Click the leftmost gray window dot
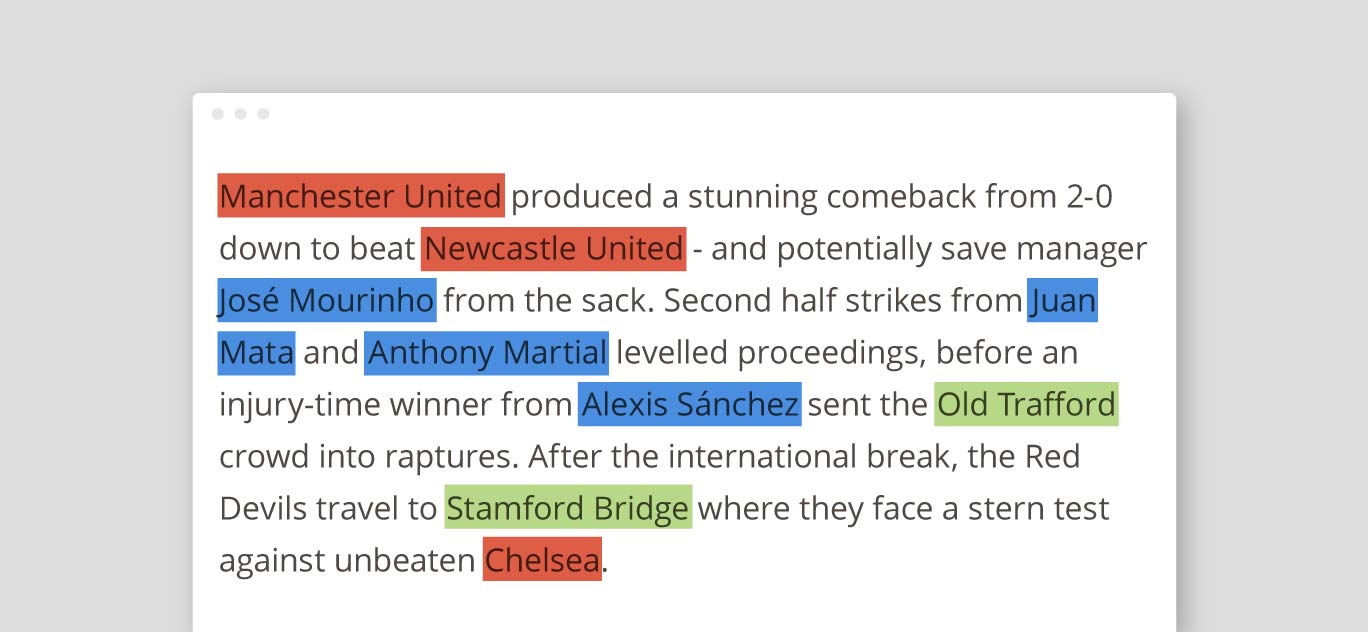The height and width of the screenshot is (632, 1368). [x=218, y=114]
